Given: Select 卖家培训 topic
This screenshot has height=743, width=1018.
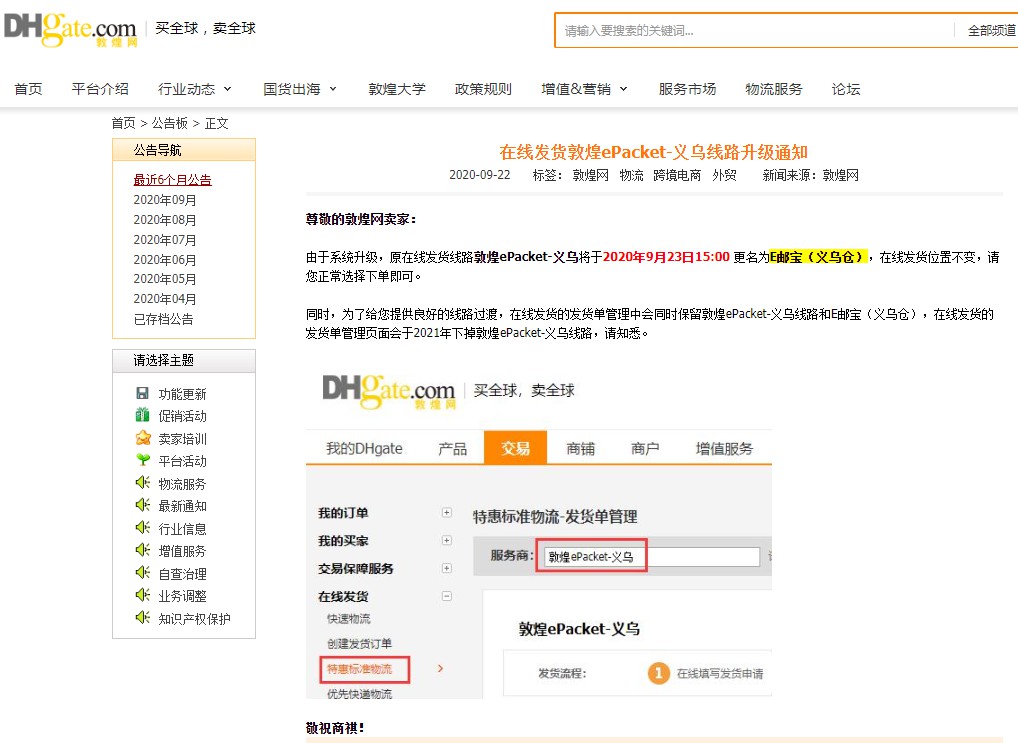Looking at the screenshot, I should coord(182,439).
